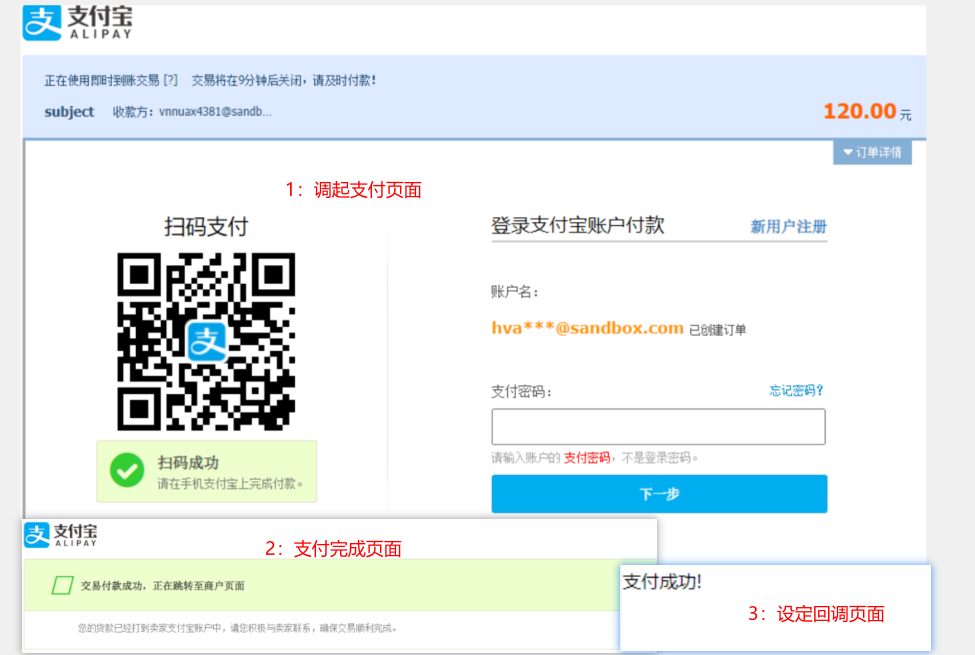Click the 120.00 payment amount
This screenshot has height=655, width=975.
pyautogui.click(x=858, y=110)
